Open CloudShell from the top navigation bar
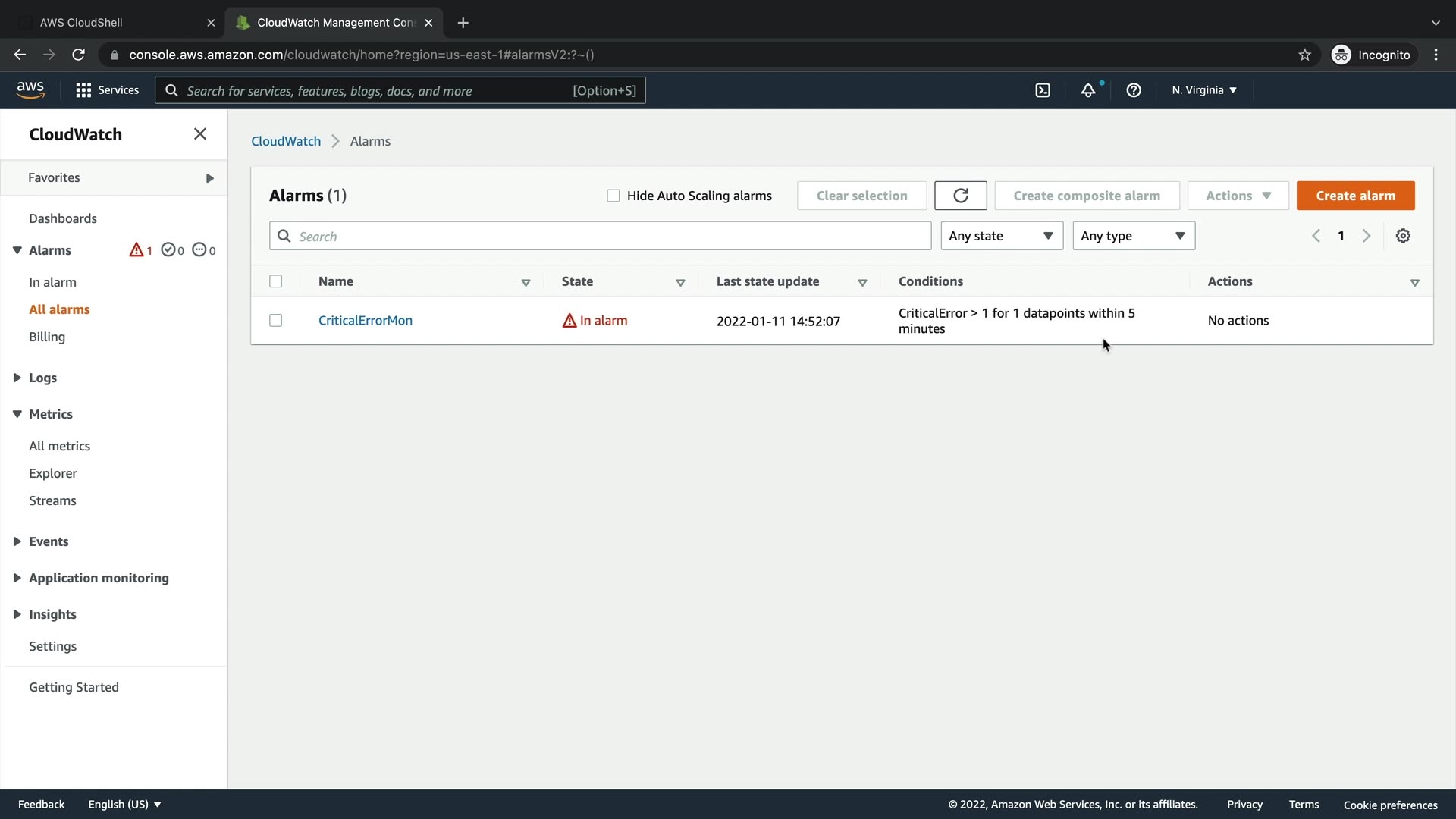The image size is (1456, 819). pos(1043,90)
